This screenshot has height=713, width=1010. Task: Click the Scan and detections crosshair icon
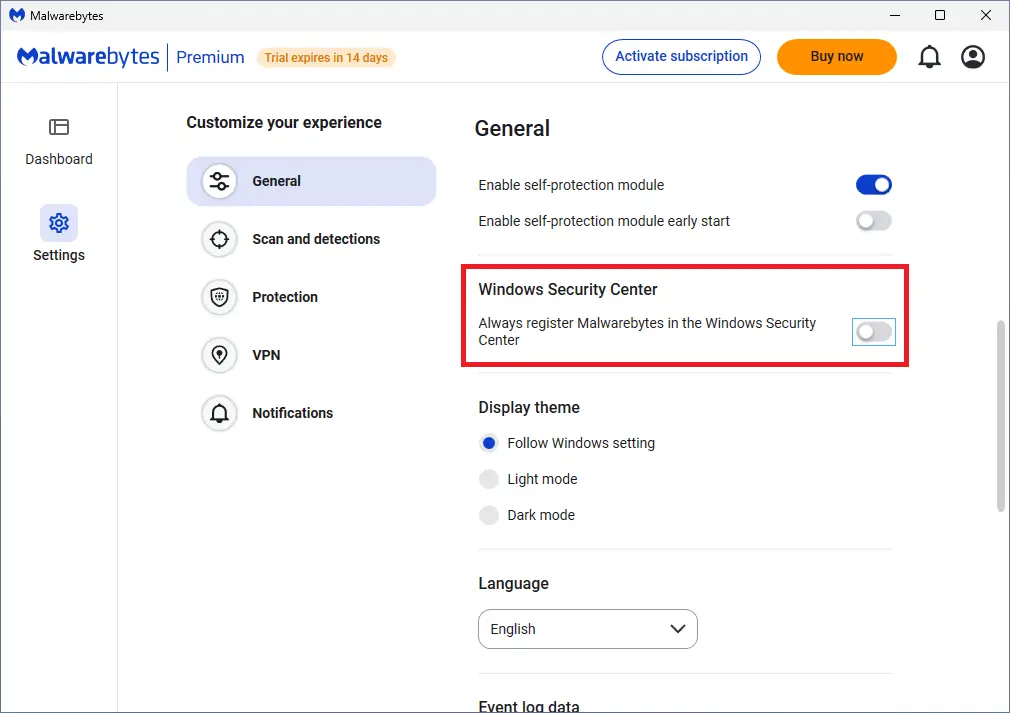pyautogui.click(x=220, y=239)
